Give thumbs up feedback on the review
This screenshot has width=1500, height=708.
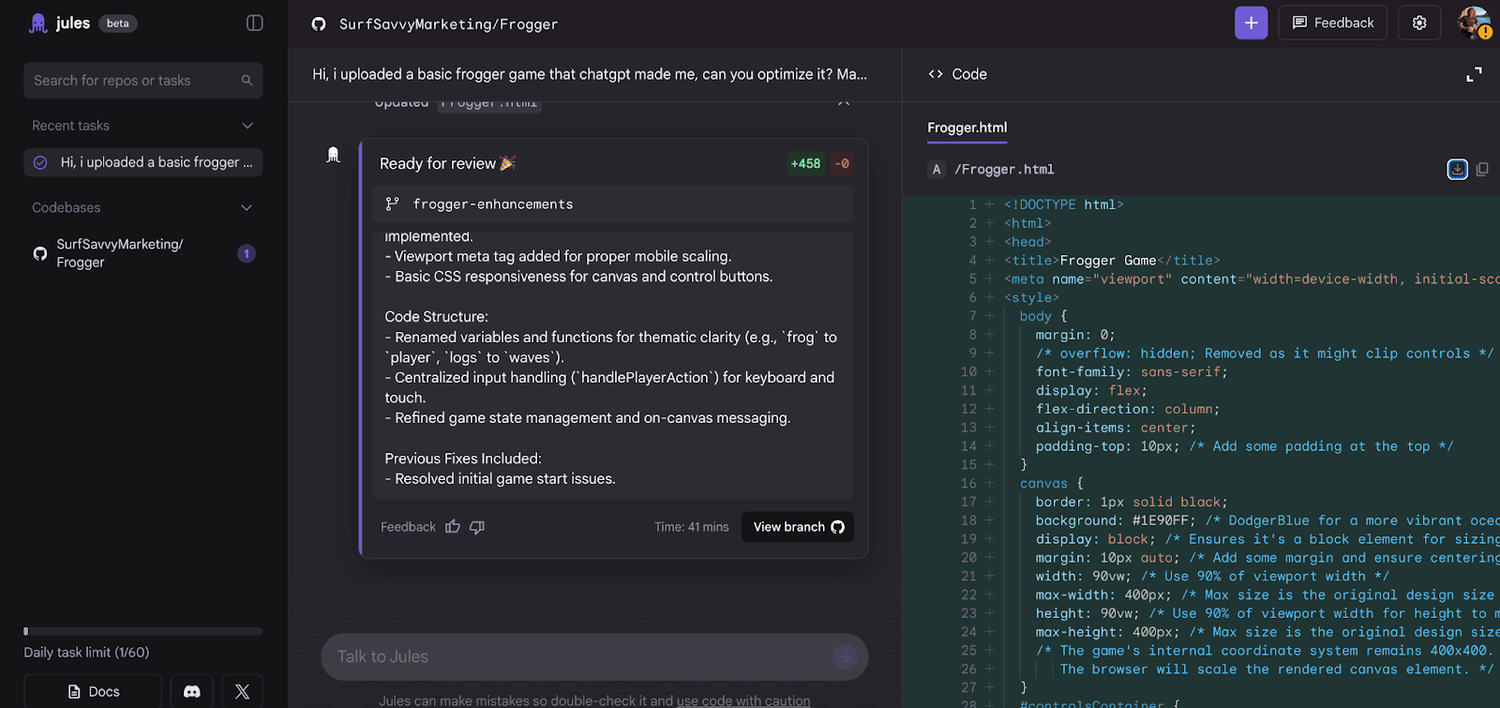(x=452, y=527)
